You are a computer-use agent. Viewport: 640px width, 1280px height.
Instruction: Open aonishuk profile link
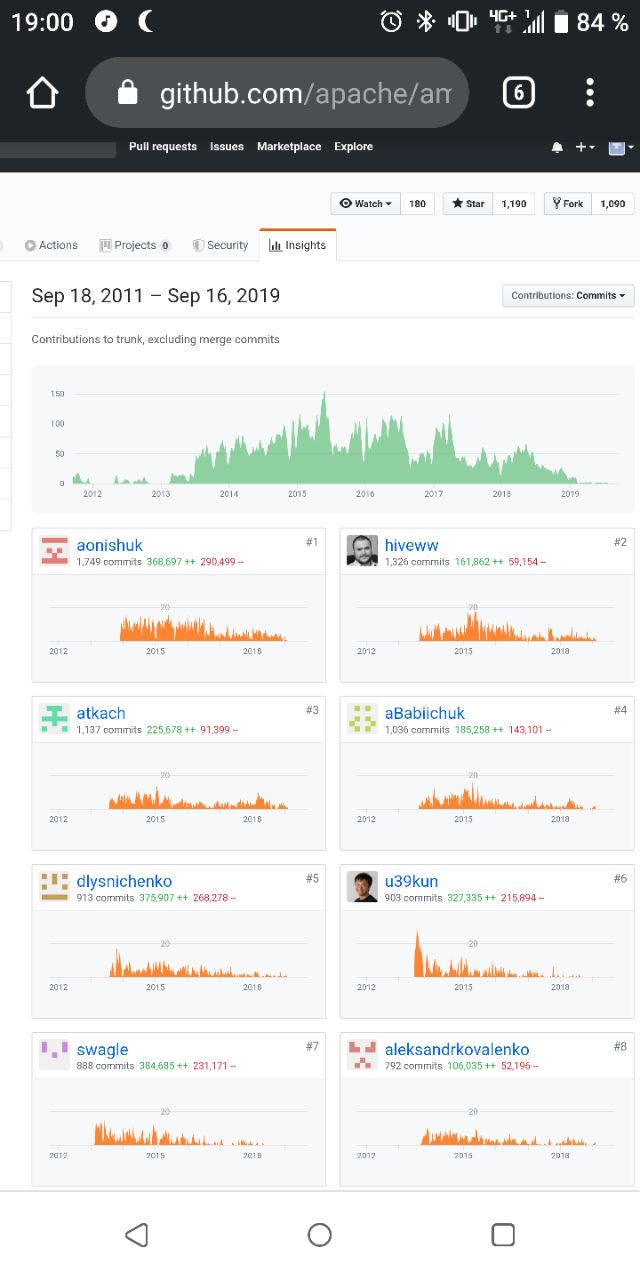(110, 545)
